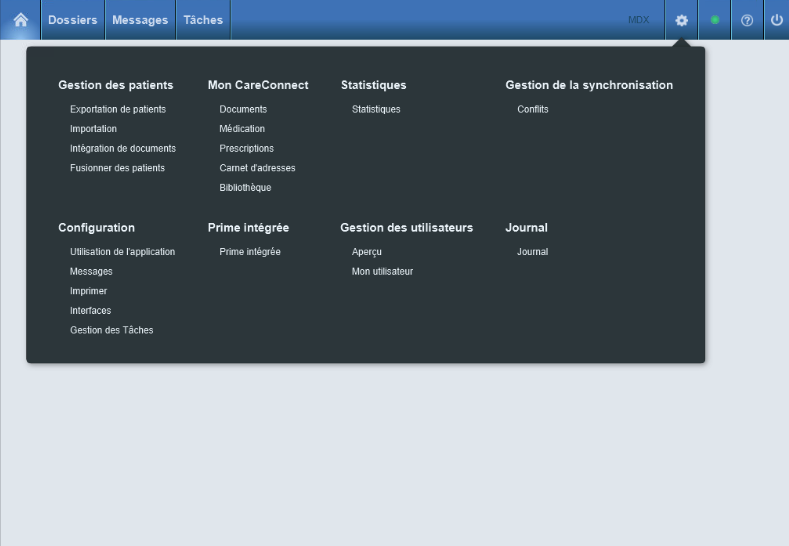This screenshot has width=789, height=546.
Task: Open Gestion des Tâches
Action: (x=112, y=330)
